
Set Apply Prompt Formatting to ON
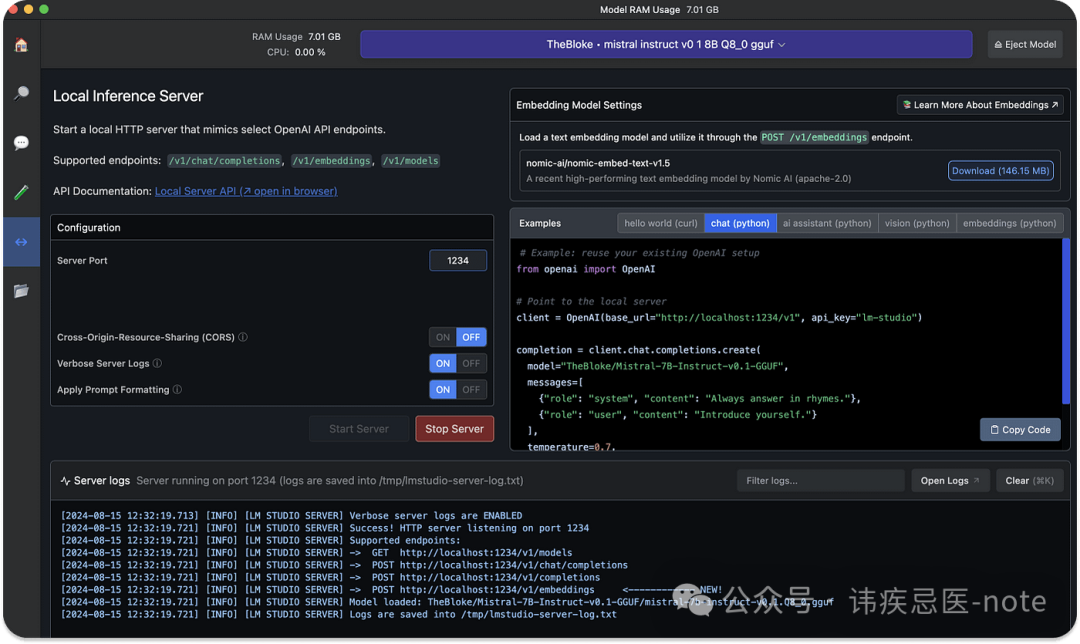[443, 389]
